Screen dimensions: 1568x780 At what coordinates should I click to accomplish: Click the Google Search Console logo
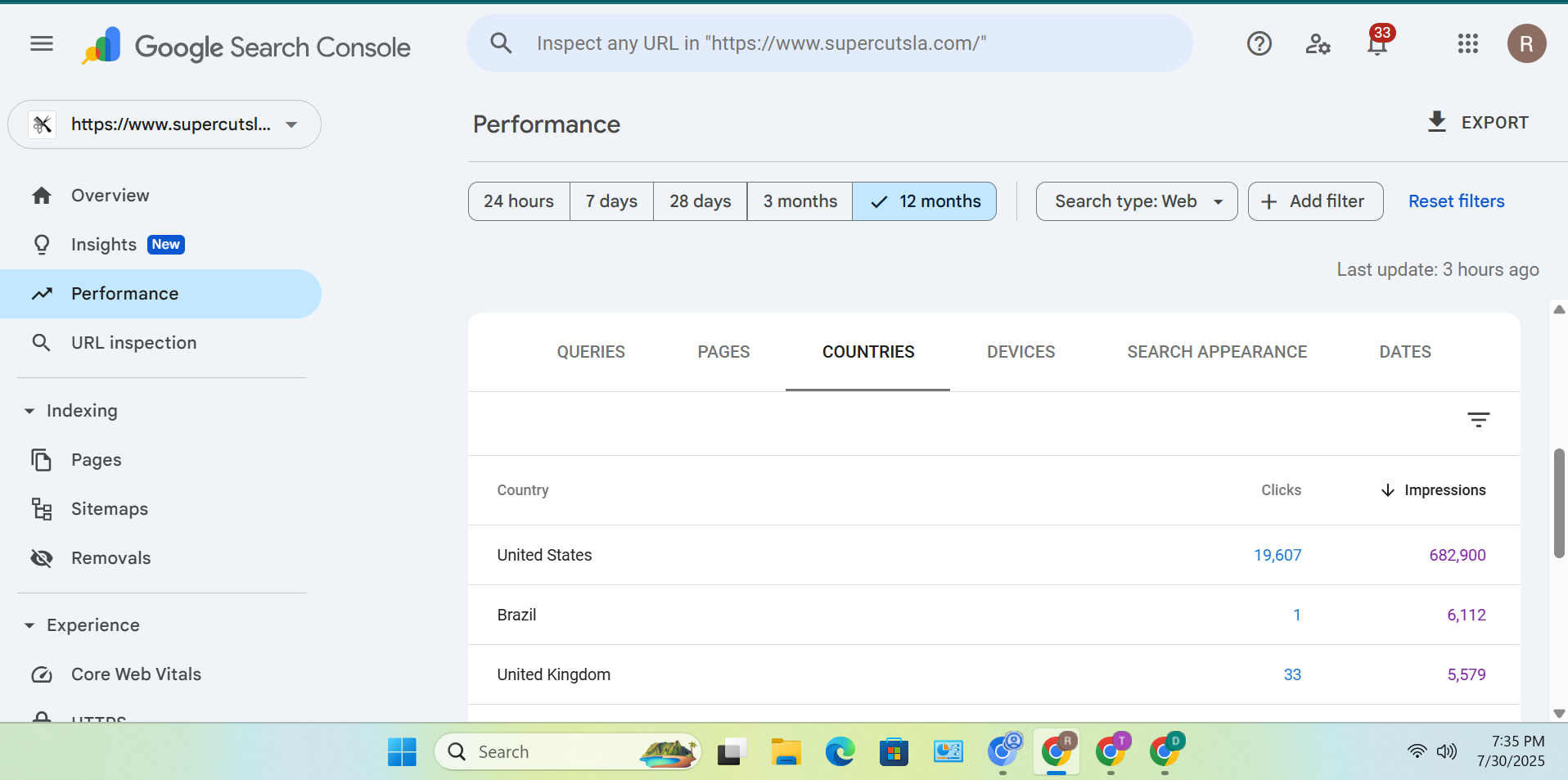pos(246,47)
